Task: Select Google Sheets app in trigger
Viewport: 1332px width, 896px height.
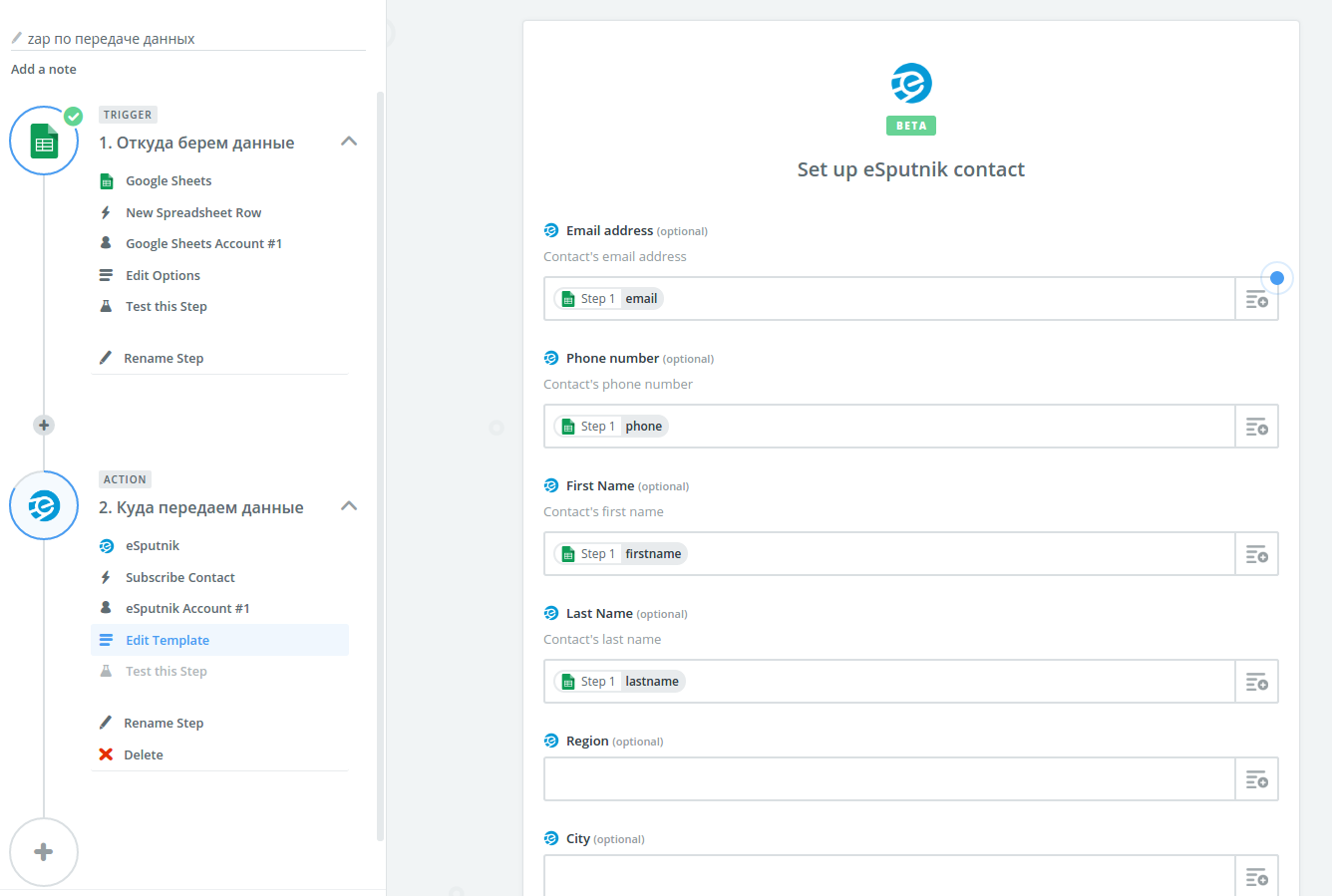Action: [168, 181]
